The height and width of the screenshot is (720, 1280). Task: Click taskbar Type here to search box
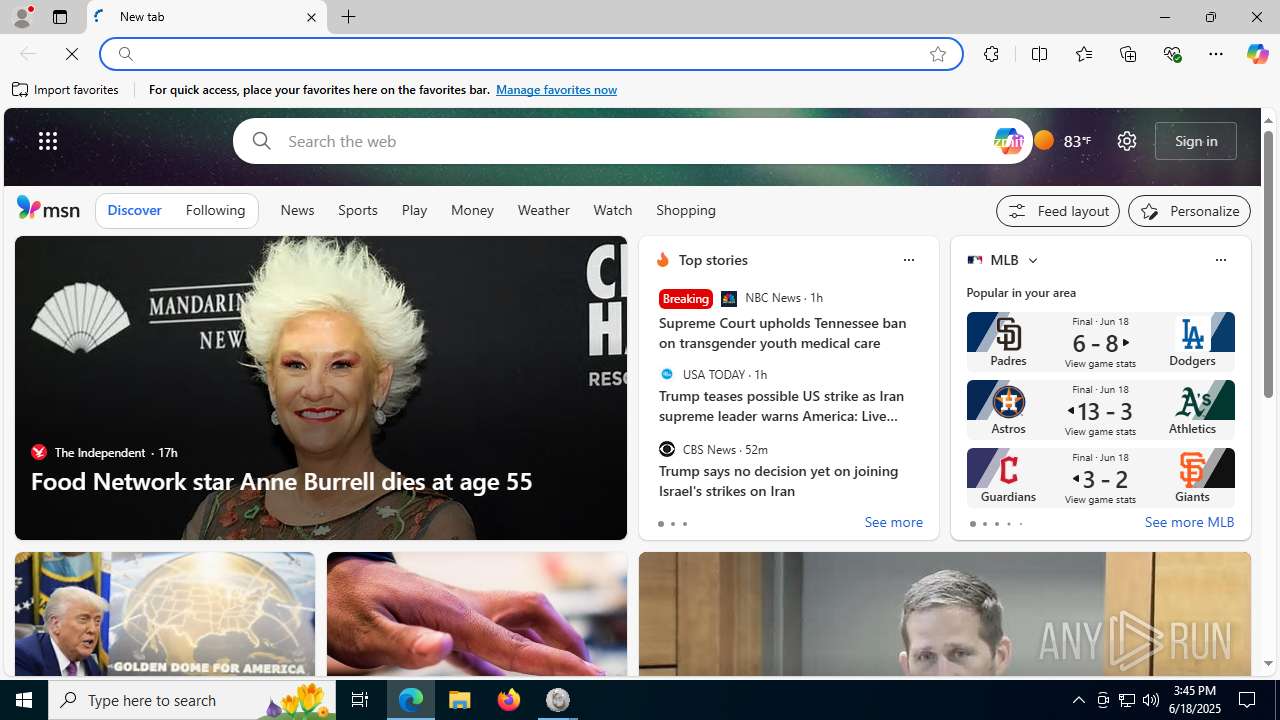coord(191,700)
